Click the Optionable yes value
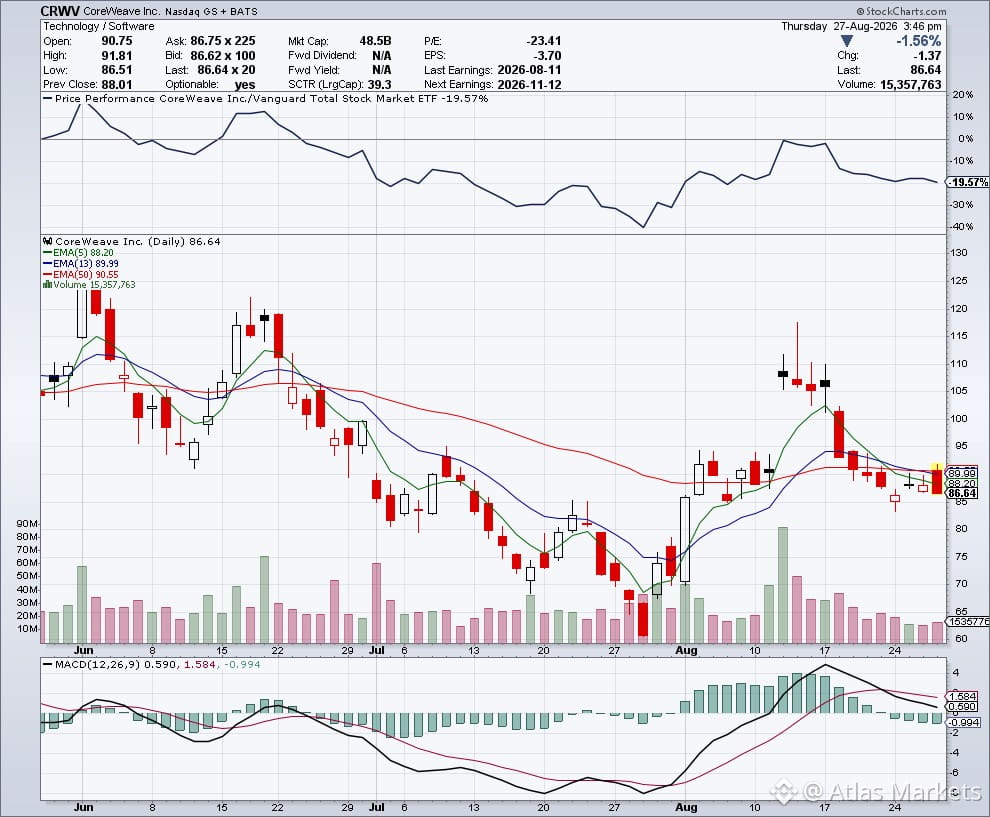The height and width of the screenshot is (817, 990). (x=244, y=84)
